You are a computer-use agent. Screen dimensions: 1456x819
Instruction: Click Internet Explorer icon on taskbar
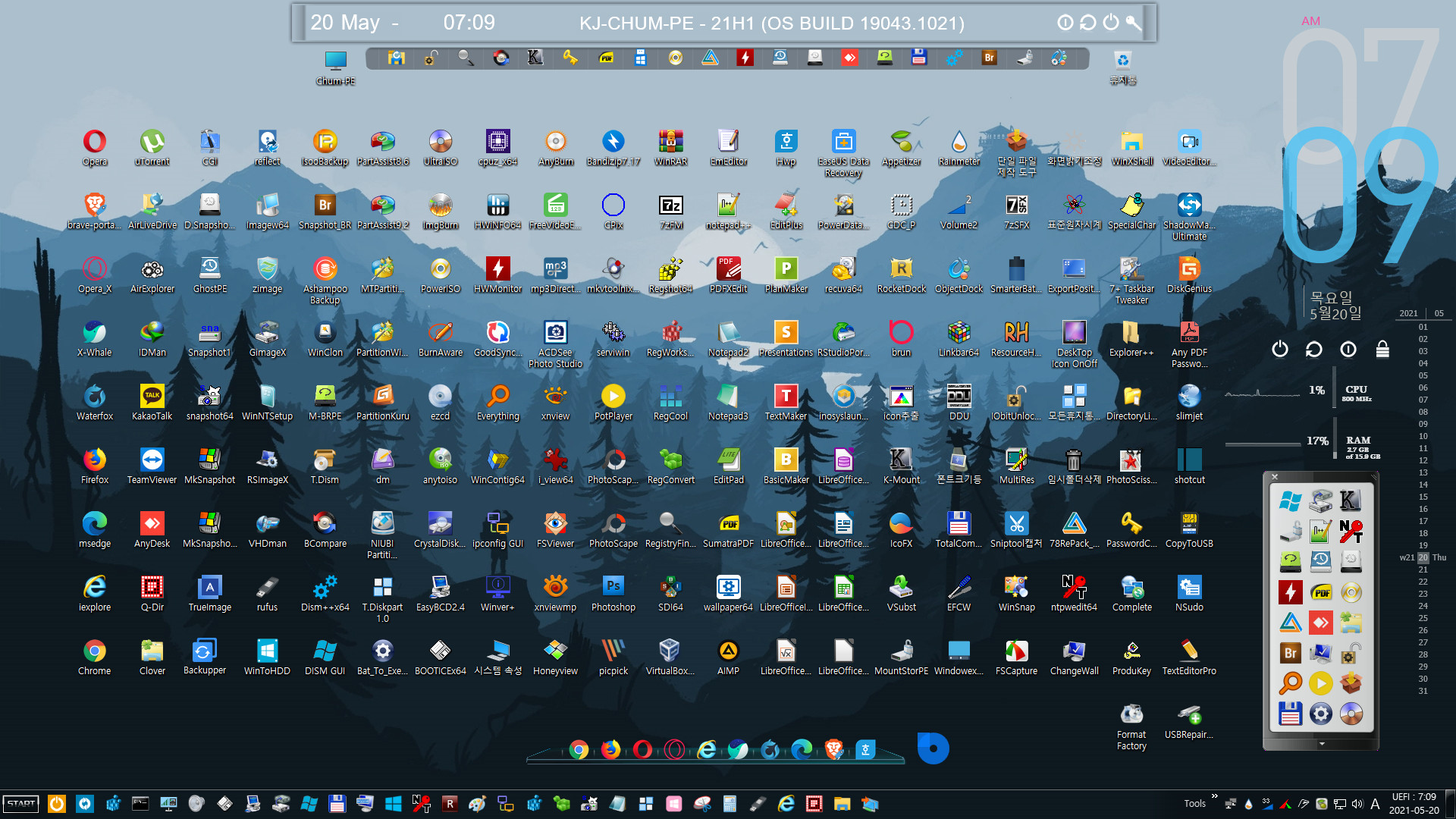click(786, 804)
